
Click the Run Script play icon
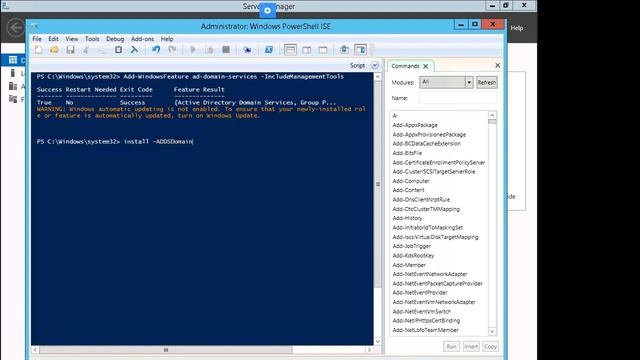[193, 50]
